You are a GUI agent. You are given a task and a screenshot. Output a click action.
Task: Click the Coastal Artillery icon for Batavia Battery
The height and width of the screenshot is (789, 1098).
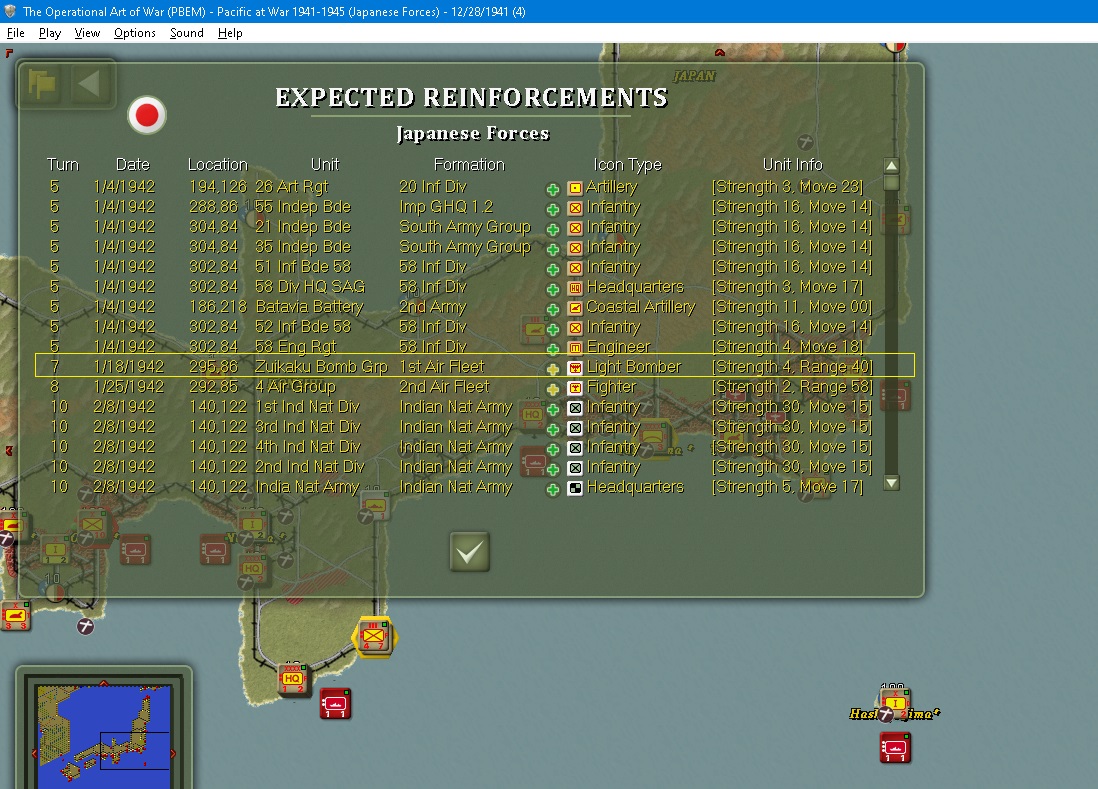[x=575, y=308]
